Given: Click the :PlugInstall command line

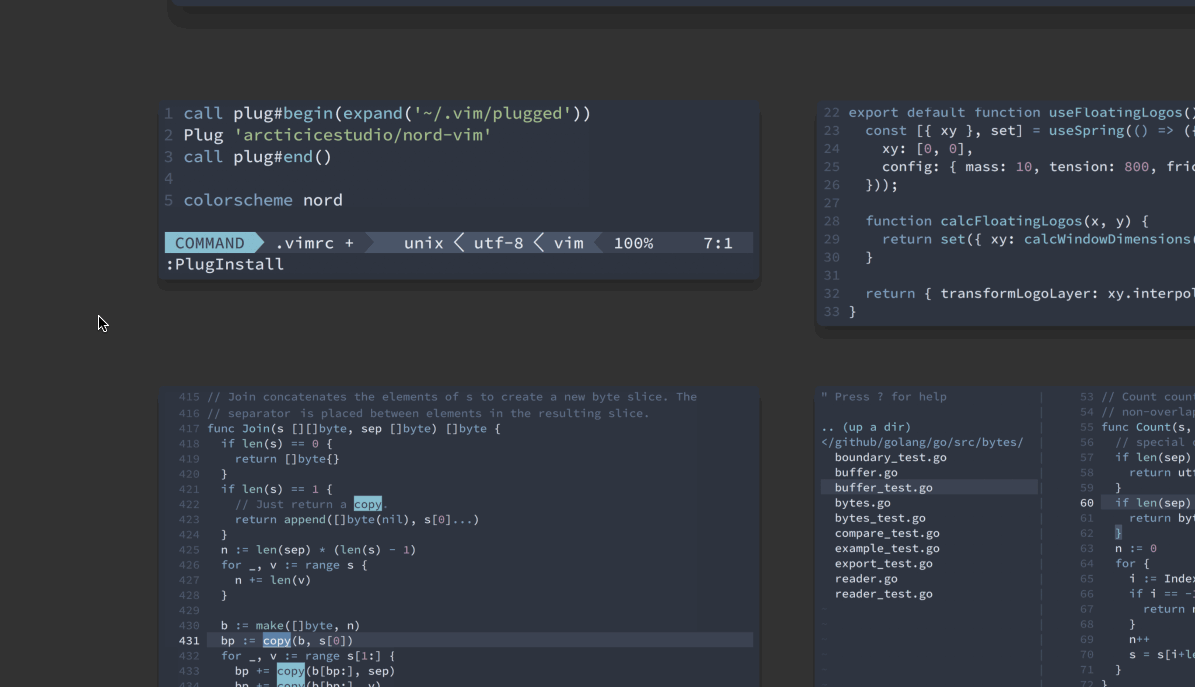Looking at the screenshot, I should pyautogui.click(x=225, y=265).
